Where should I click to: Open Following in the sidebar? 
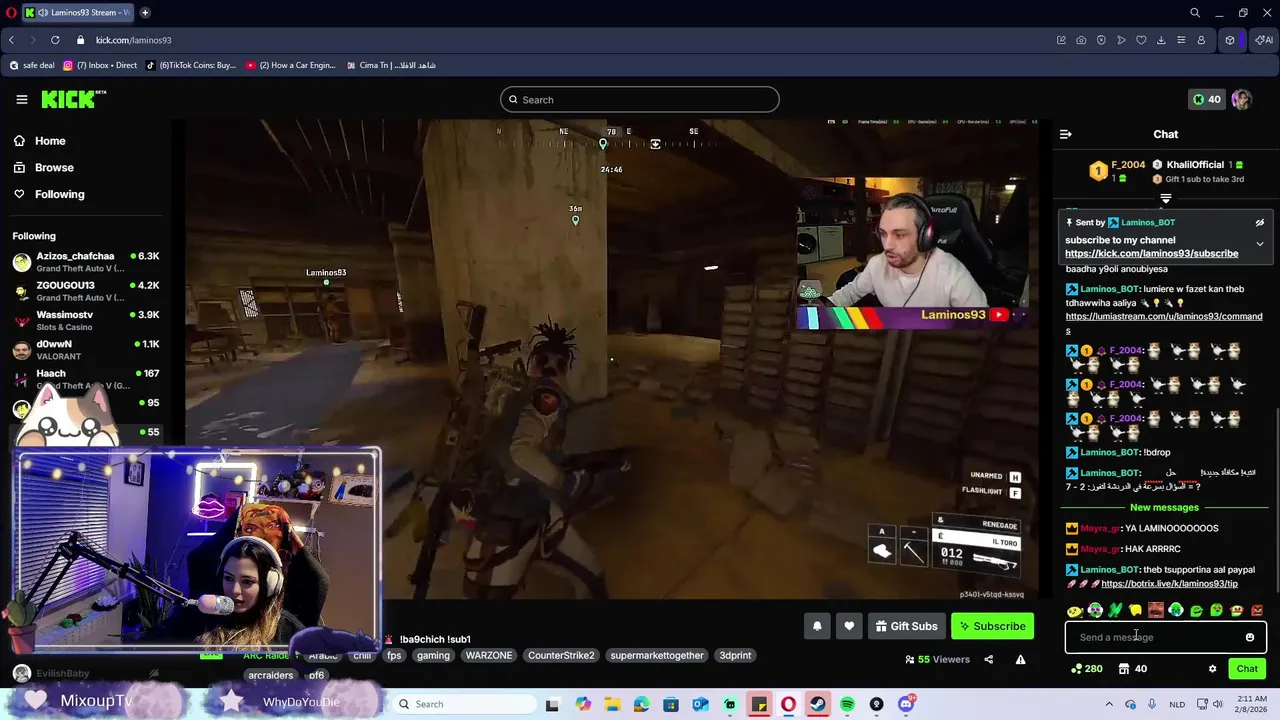59,194
